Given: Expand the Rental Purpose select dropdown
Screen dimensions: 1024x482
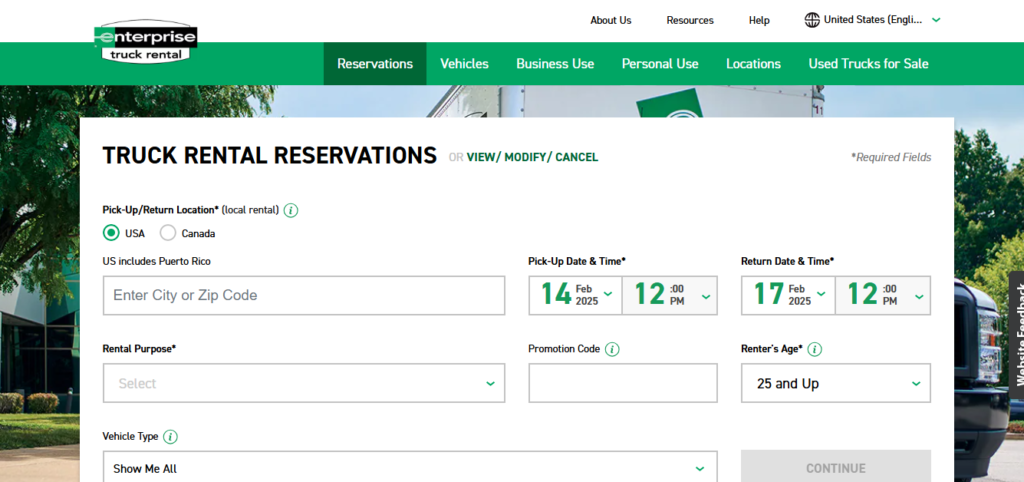Looking at the screenshot, I should 304,383.
